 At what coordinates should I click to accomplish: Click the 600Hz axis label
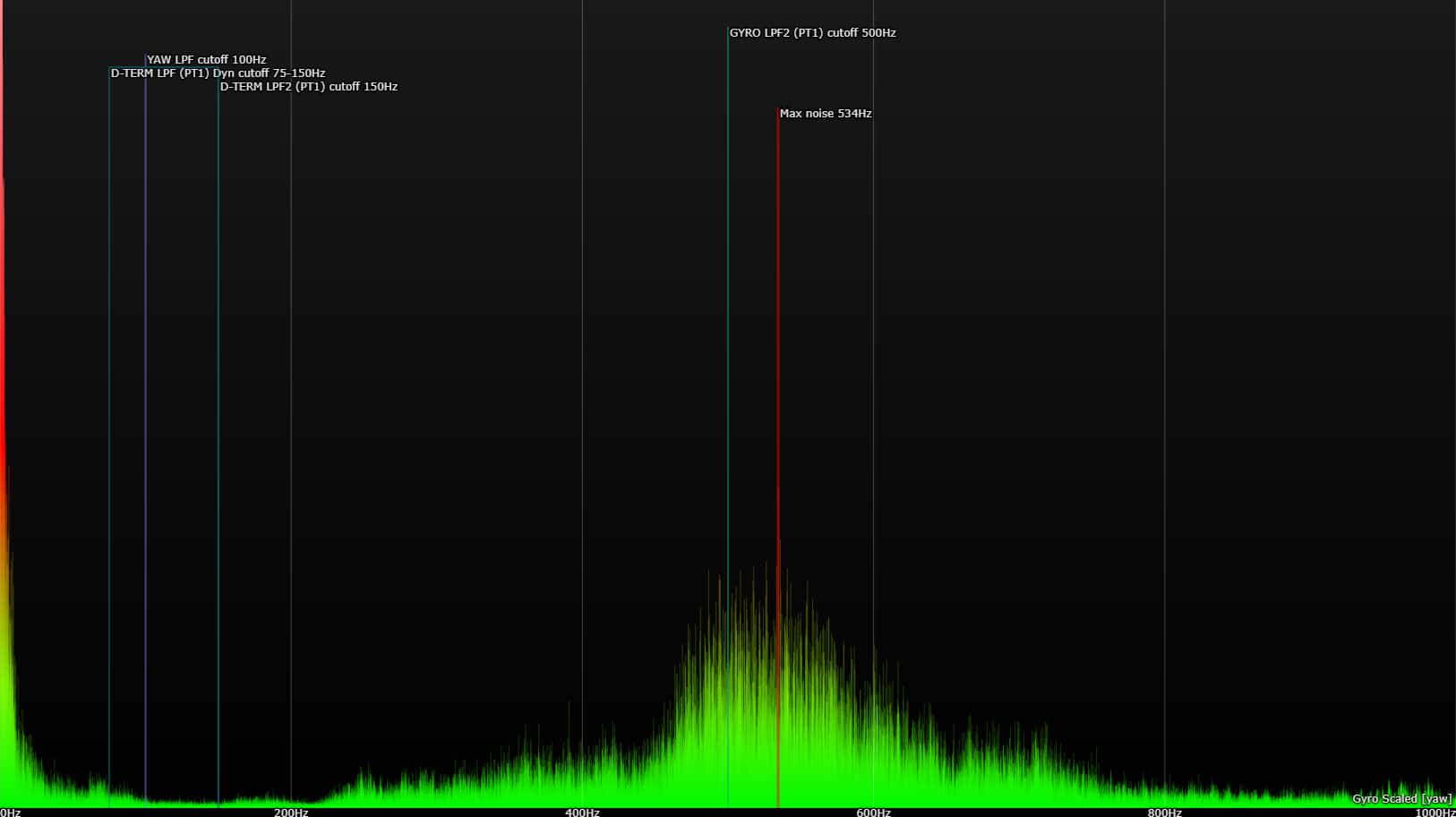coord(873,812)
